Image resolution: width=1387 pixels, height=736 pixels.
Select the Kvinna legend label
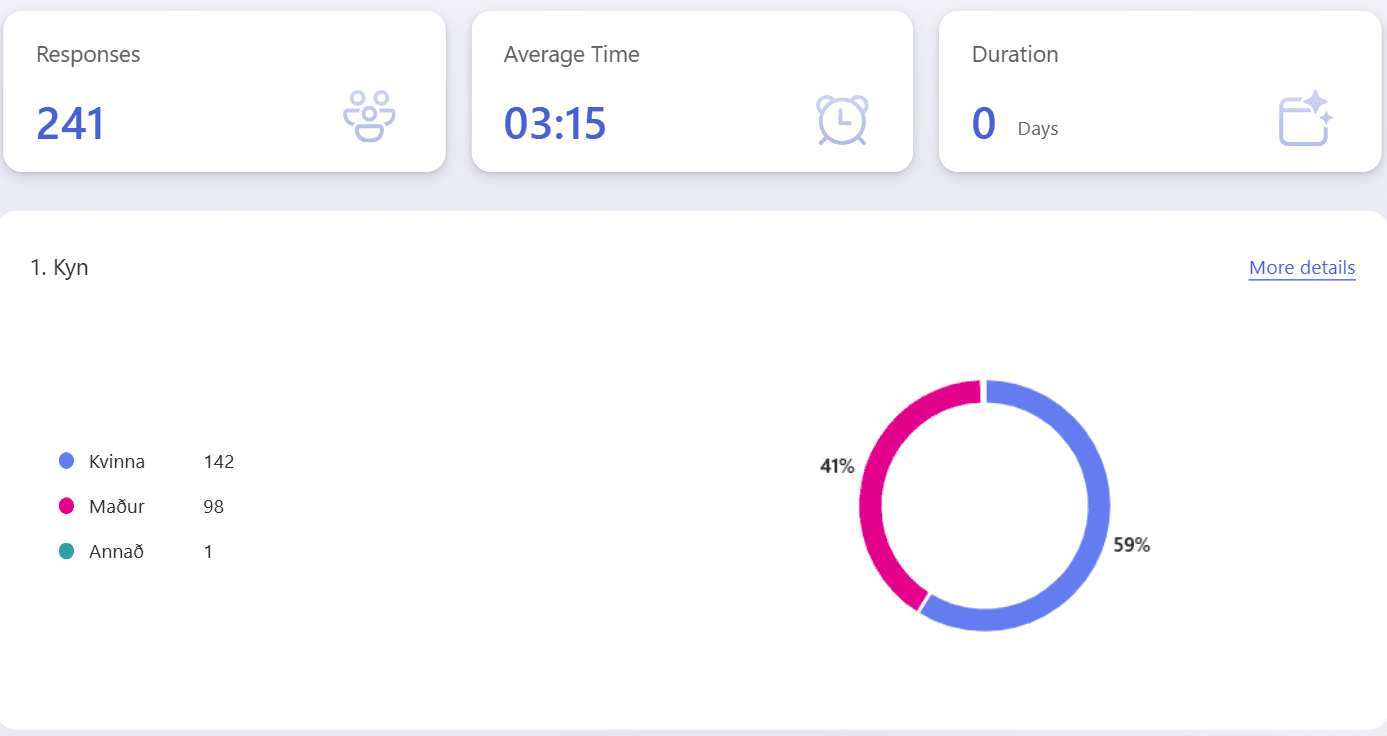coord(117,462)
